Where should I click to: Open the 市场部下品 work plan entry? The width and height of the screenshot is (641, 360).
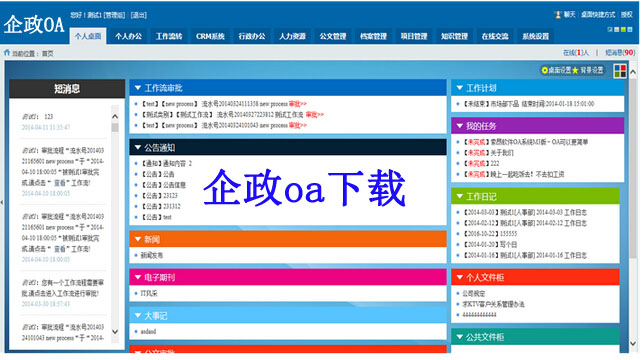(x=528, y=104)
